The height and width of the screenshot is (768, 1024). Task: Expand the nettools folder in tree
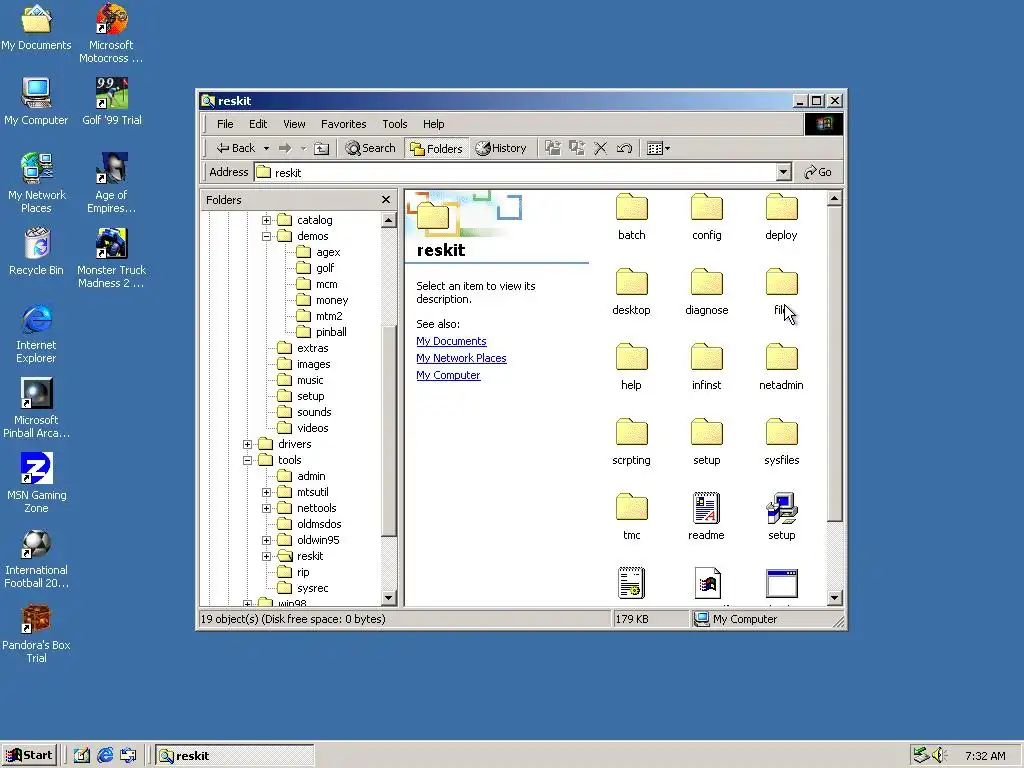266,508
